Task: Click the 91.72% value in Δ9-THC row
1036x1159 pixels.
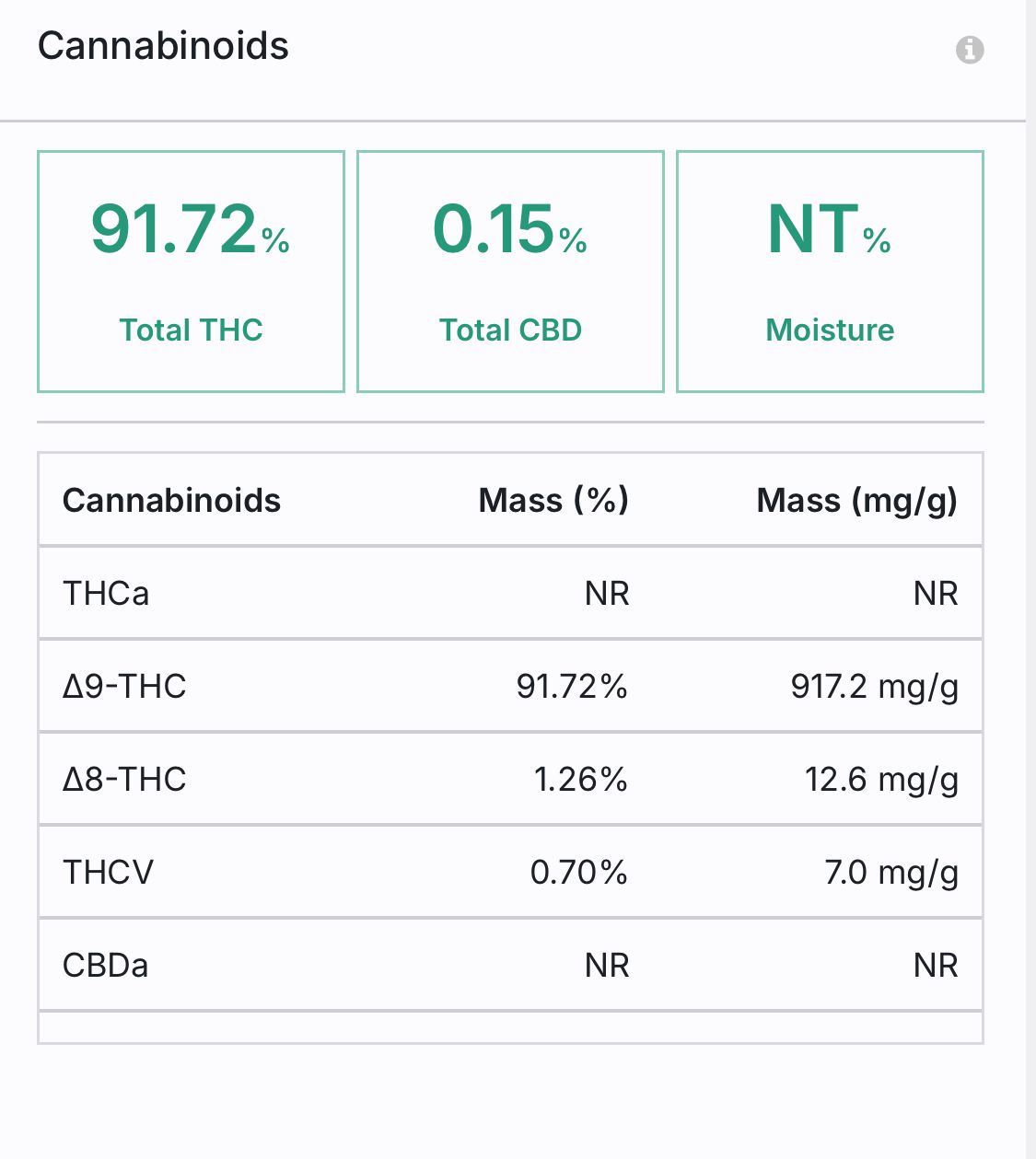Action: point(572,686)
